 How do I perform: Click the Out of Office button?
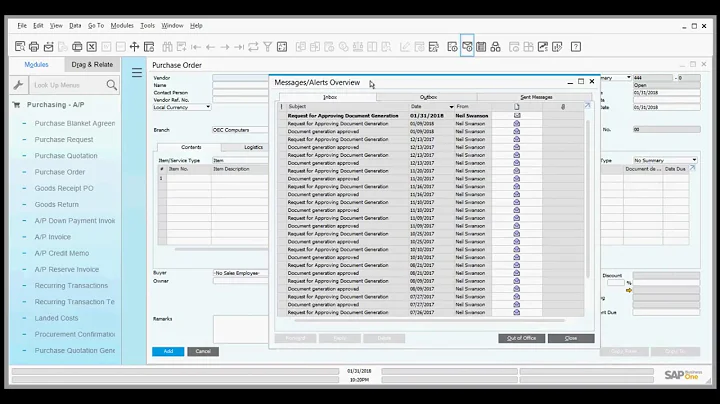521,338
